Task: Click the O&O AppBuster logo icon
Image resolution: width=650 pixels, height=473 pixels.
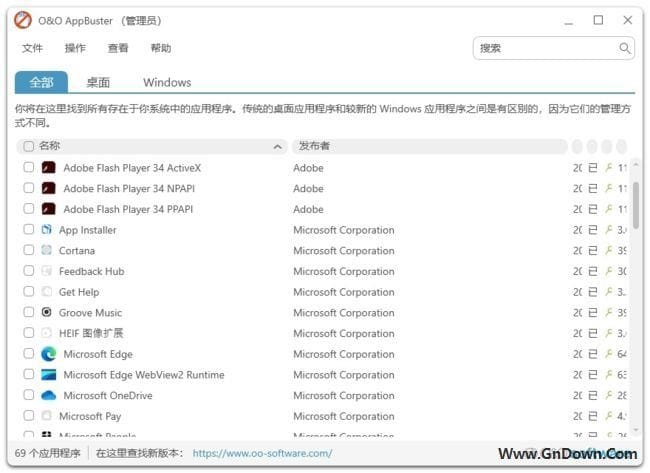Action: (x=23, y=20)
